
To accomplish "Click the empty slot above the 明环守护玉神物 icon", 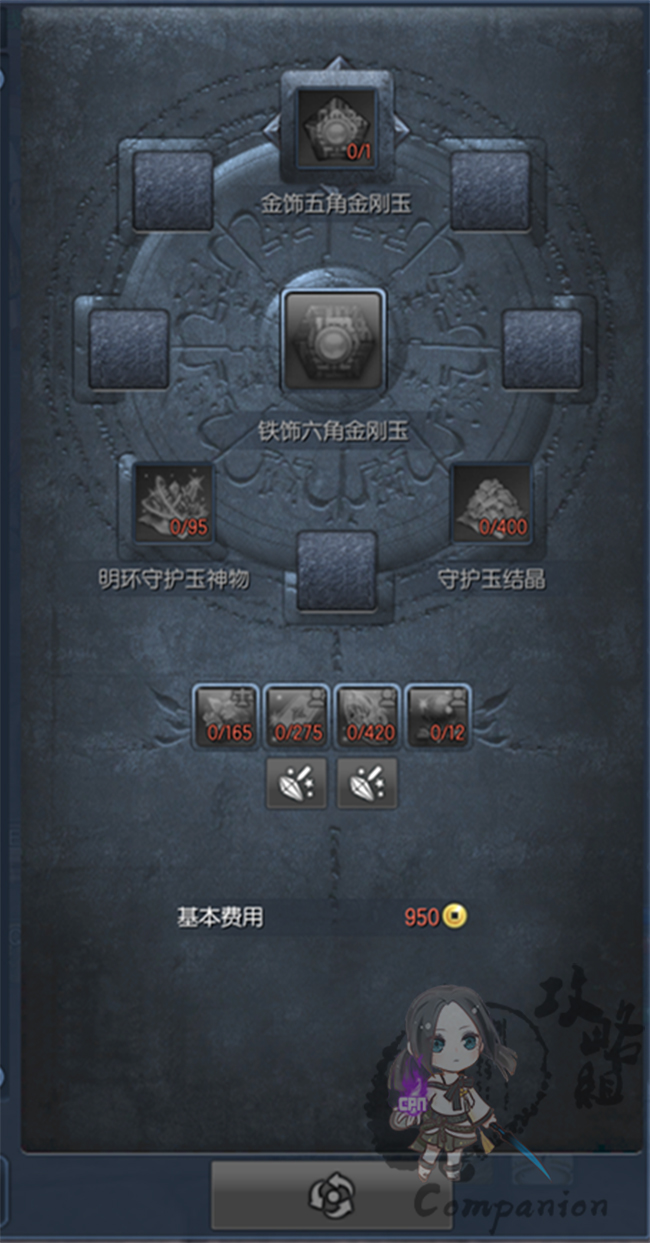I will coord(129,349).
